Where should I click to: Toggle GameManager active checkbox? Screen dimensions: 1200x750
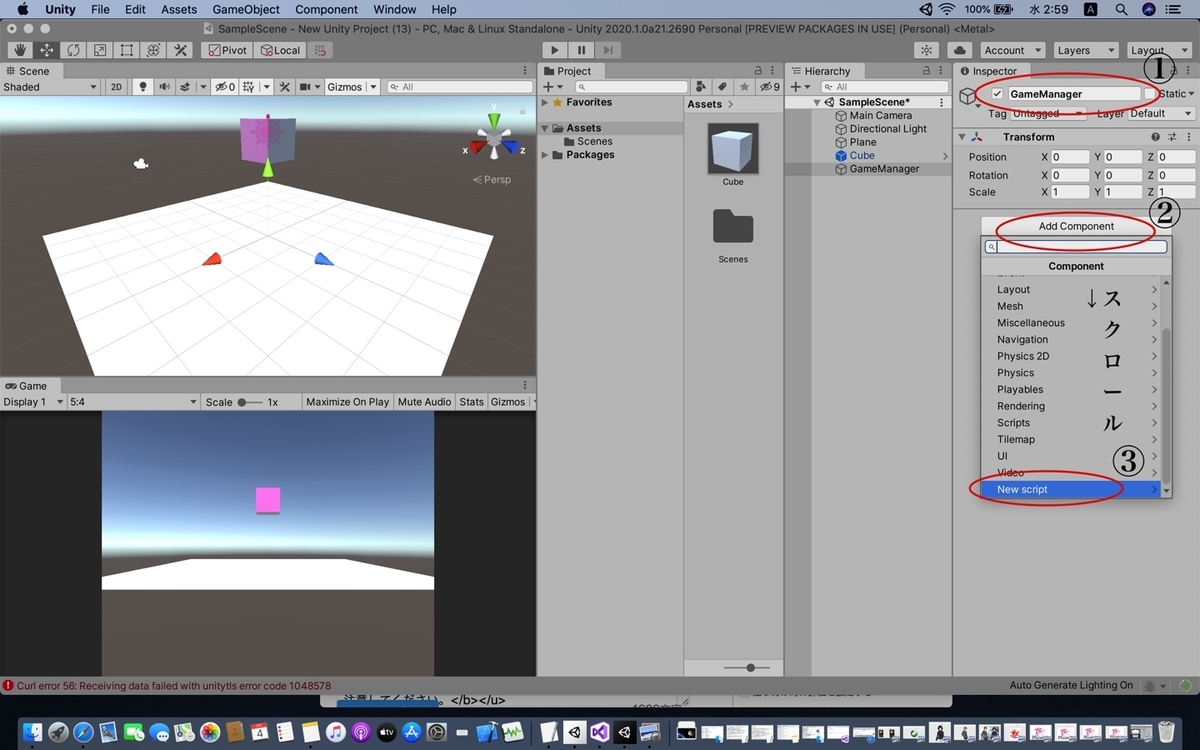(997, 94)
